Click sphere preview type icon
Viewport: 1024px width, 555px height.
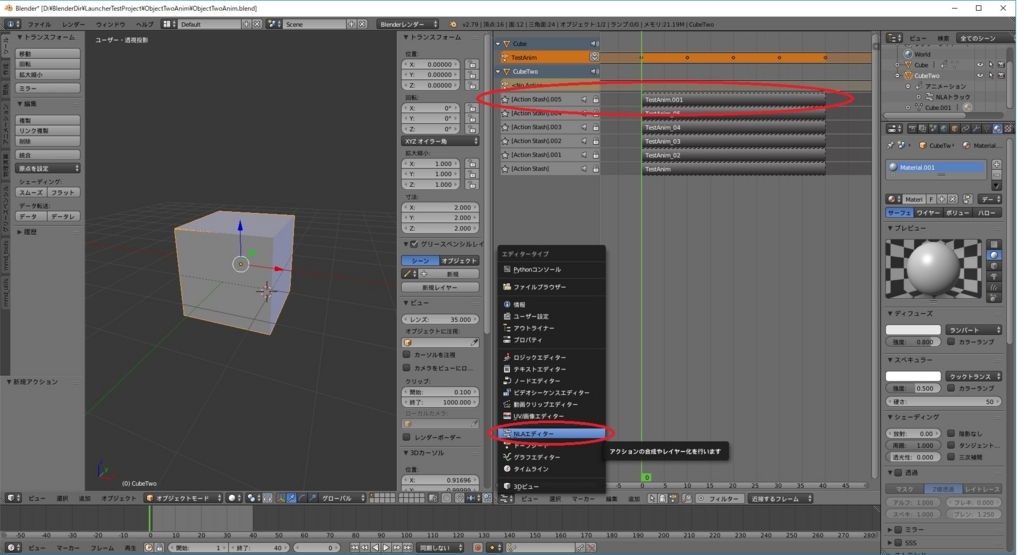[x=994, y=255]
